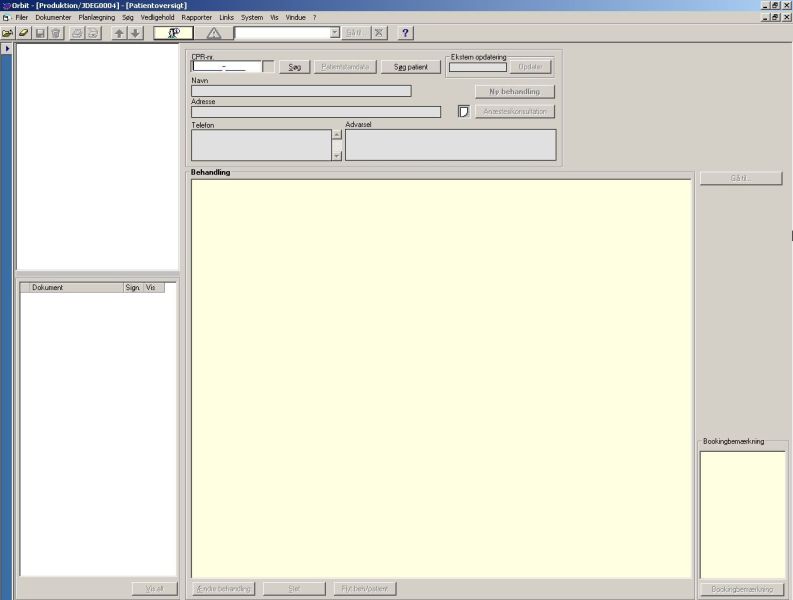The height and width of the screenshot is (600, 793).
Task: Open the toolbar combo box dropdown
Action: click(334, 33)
